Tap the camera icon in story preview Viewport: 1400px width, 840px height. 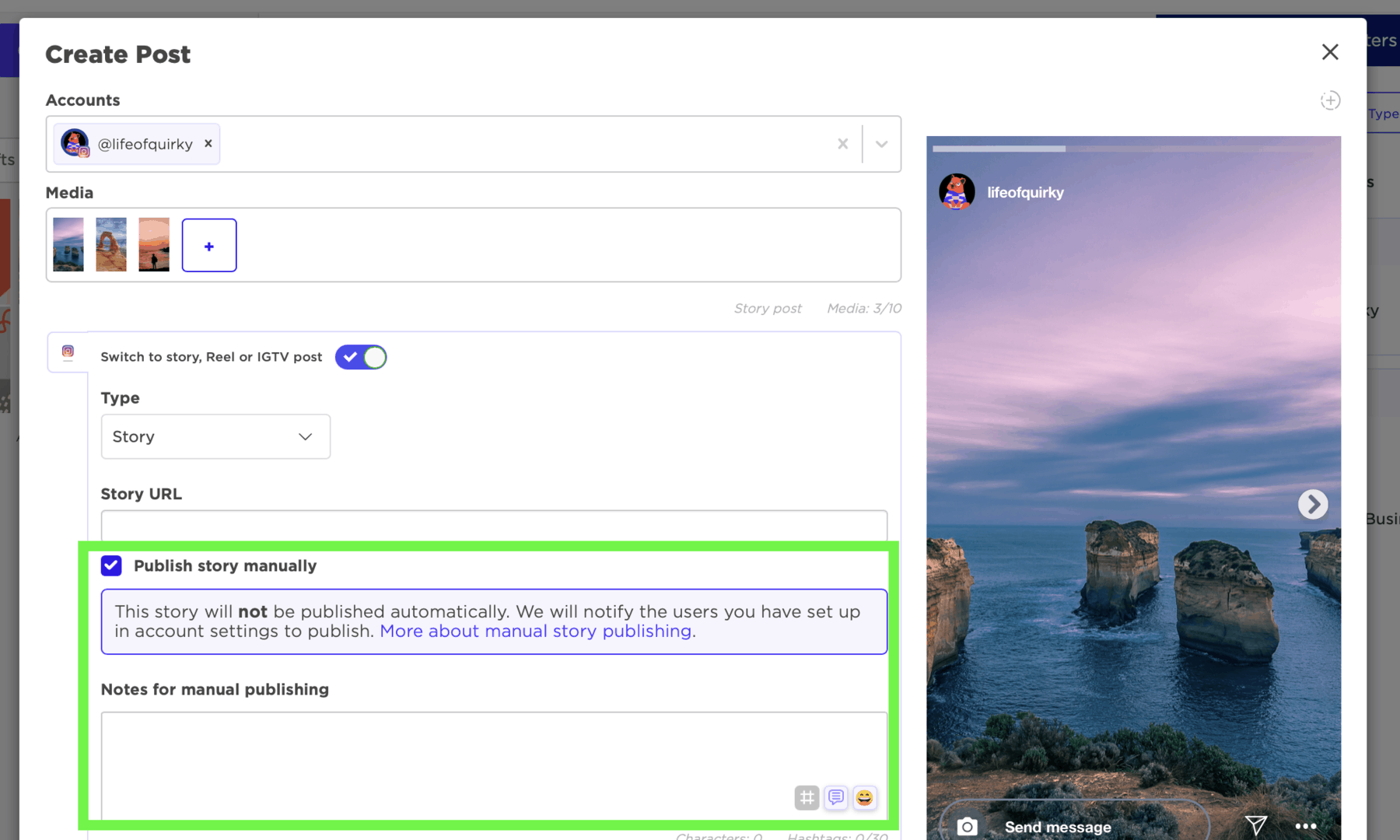point(967,826)
